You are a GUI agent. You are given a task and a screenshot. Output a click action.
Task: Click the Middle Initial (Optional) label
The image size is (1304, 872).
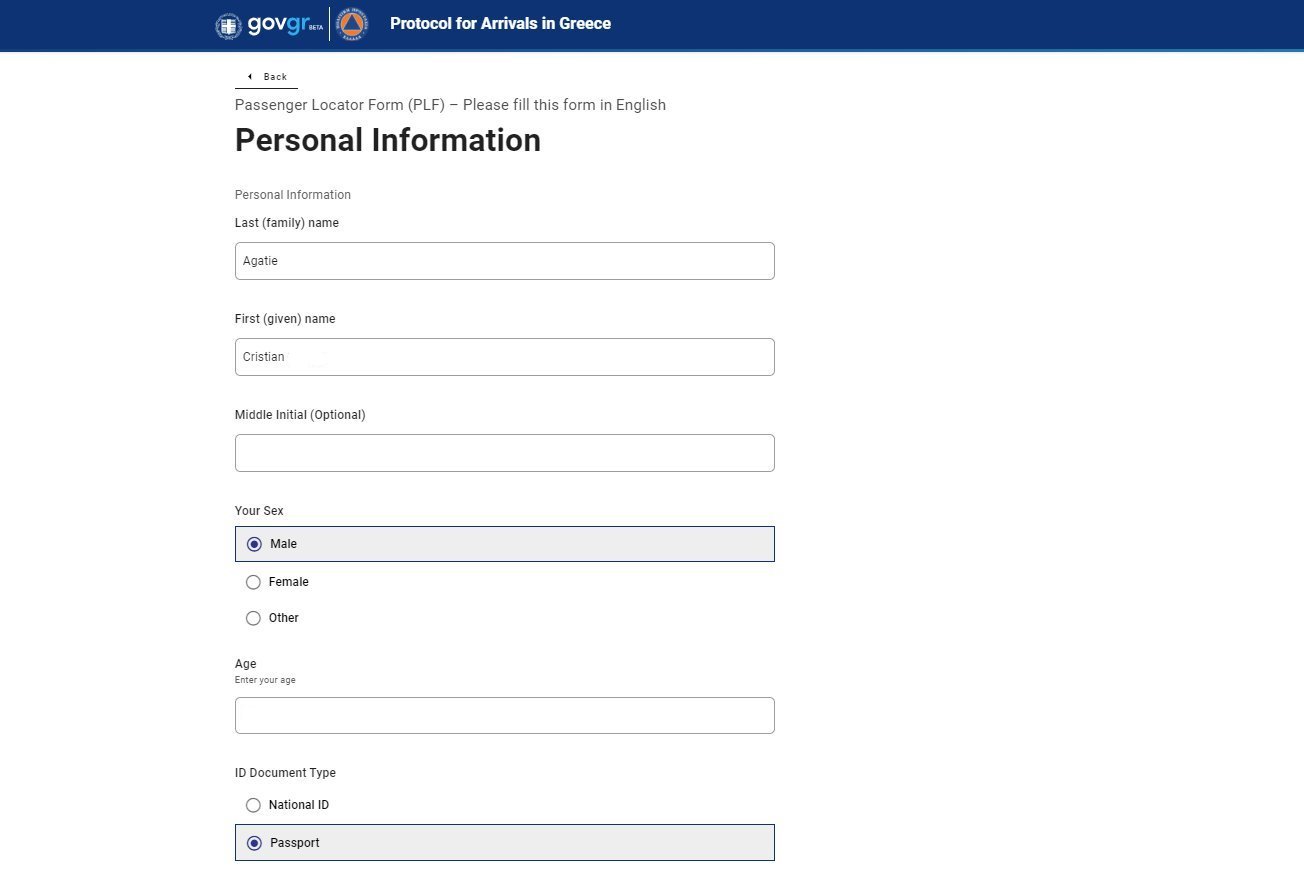click(300, 415)
